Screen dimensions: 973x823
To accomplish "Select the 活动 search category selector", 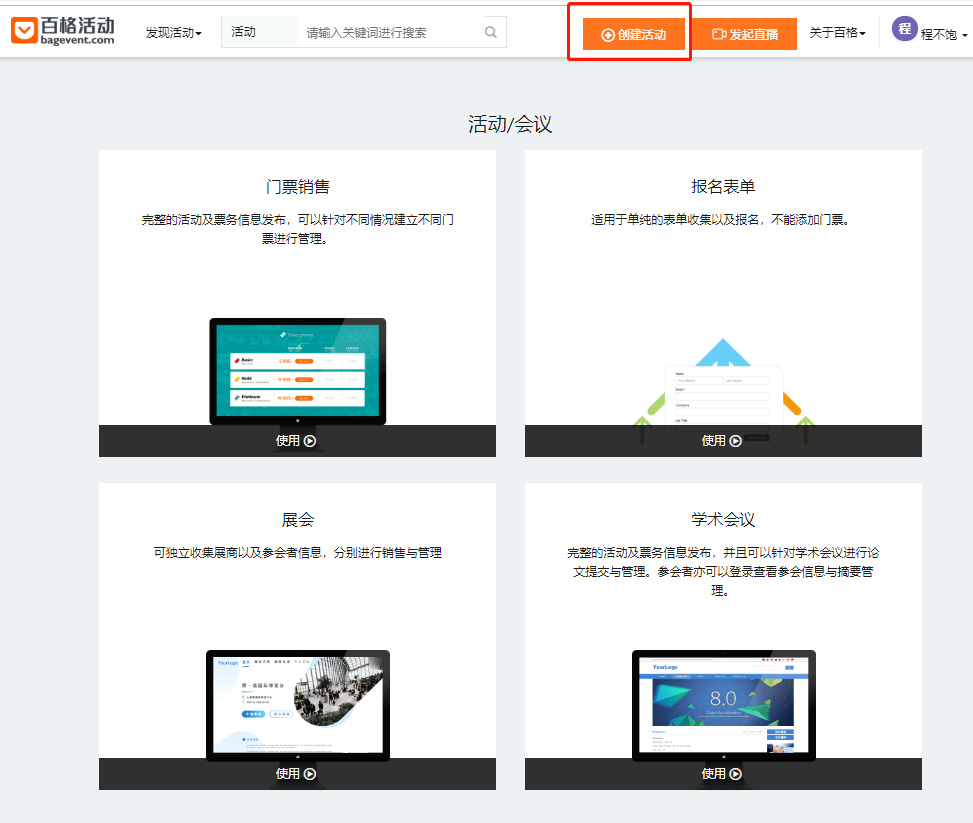I will [257, 32].
